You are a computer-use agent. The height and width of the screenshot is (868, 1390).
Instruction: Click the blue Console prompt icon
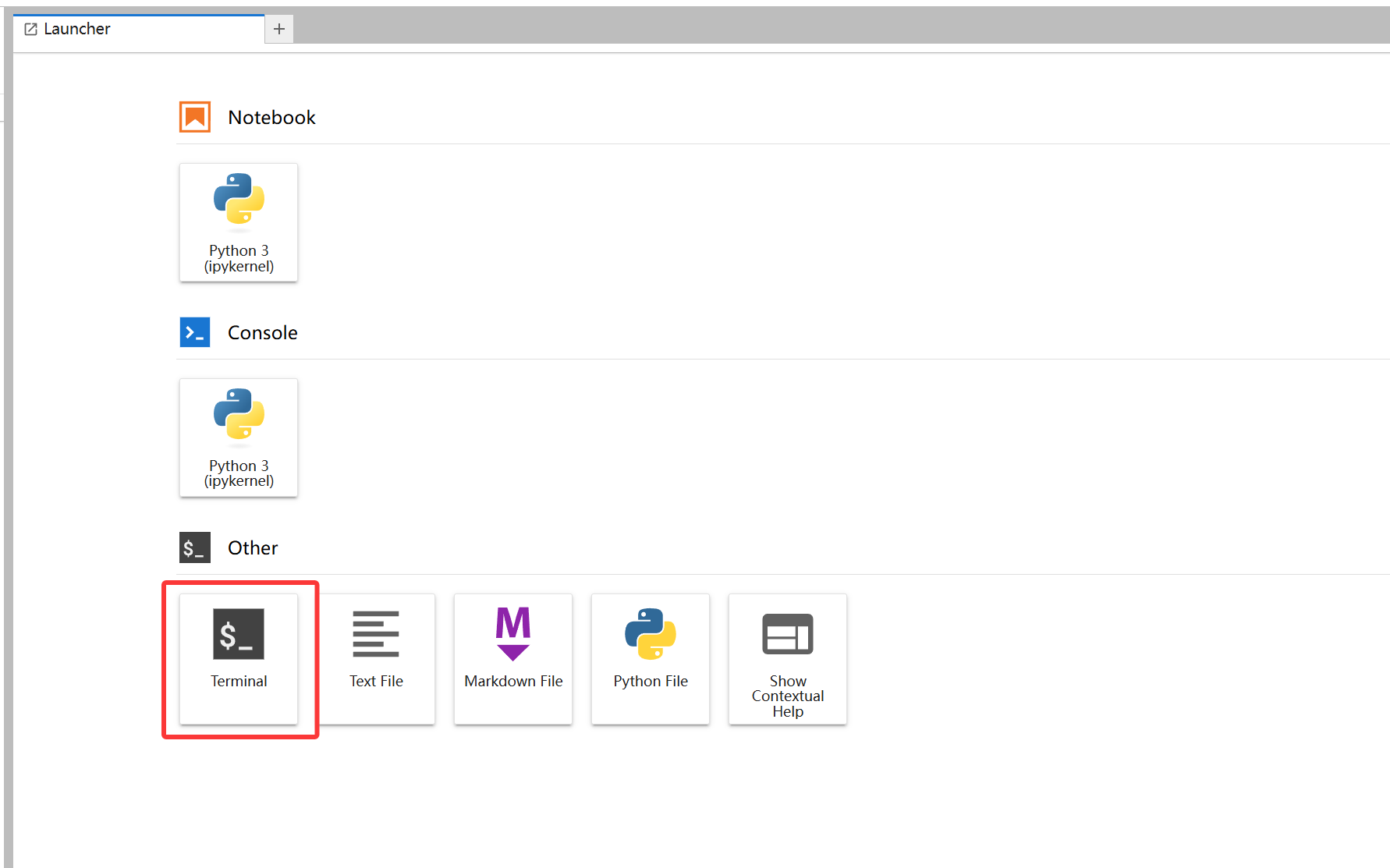tap(195, 332)
